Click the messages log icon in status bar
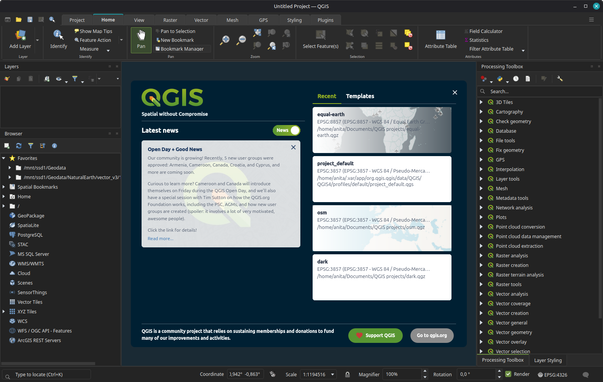Image resolution: width=603 pixels, height=382 pixels. [x=586, y=374]
